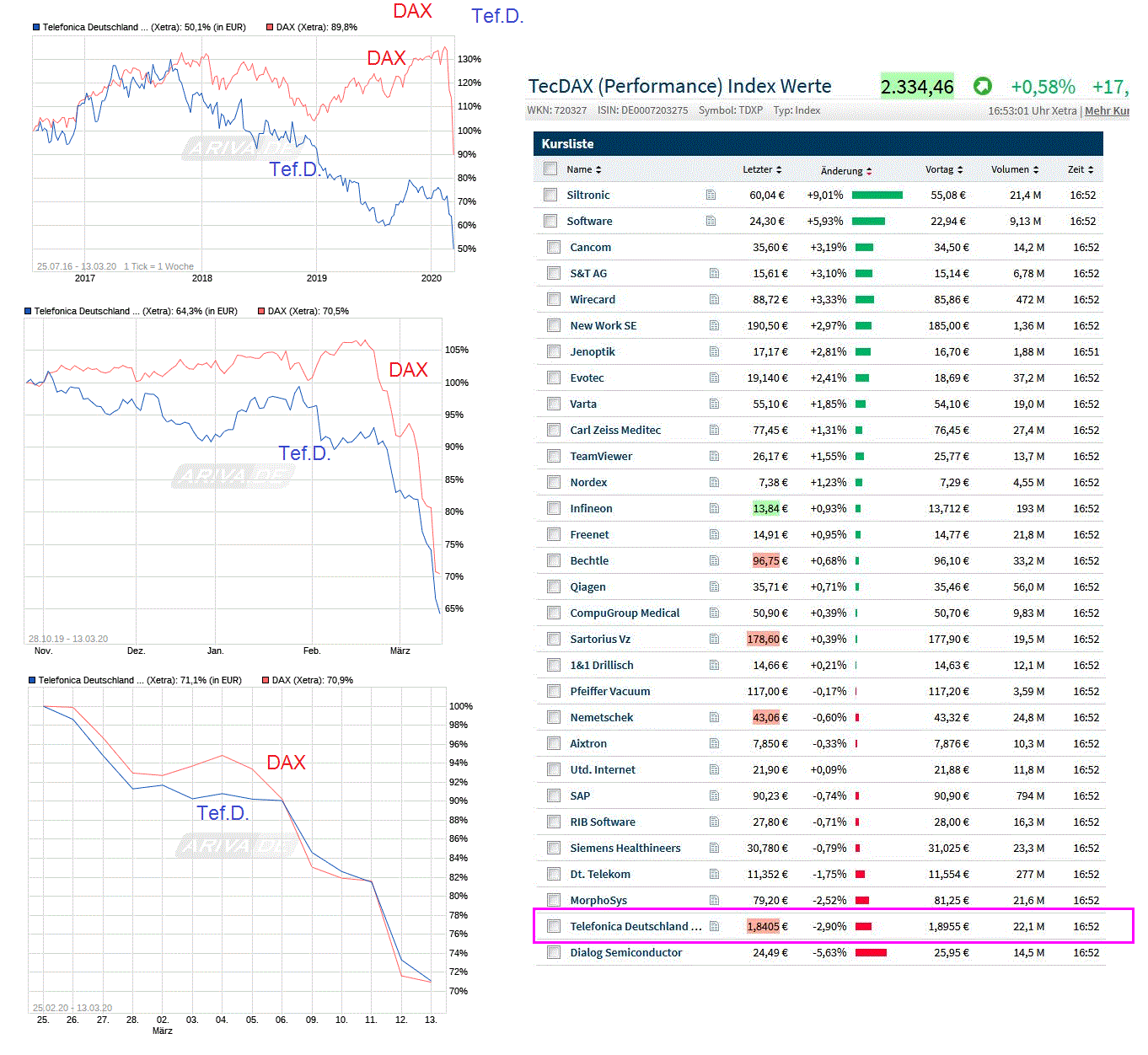
Task: Open the news icon beside SAP
Action: point(714,795)
